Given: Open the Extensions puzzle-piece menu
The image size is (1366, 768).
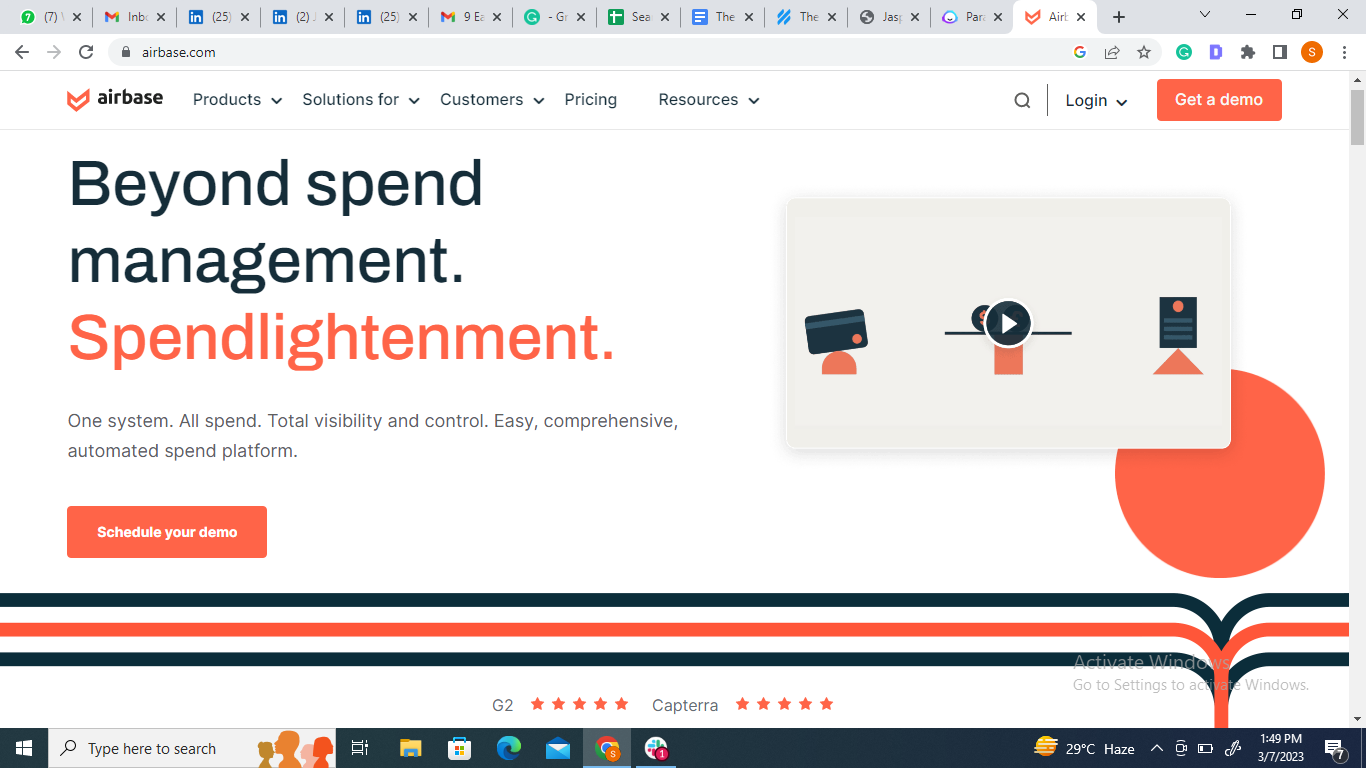Looking at the screenshot, I should (x=1248, y=52).
